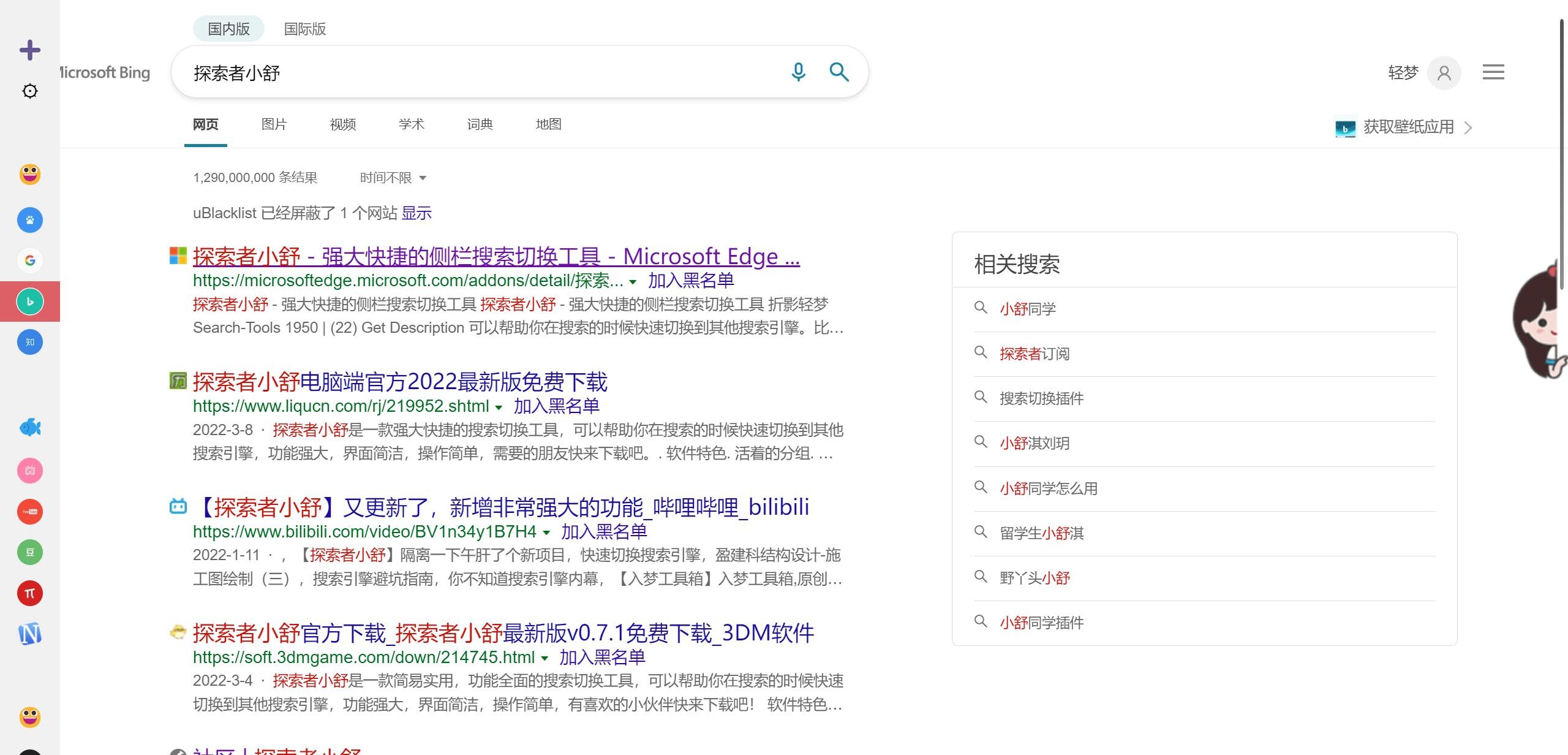Viewport: 1568px width, 755px height.
Task: Click the 获取壁纸应用 link text
Action: click(x=1408, y=127)
